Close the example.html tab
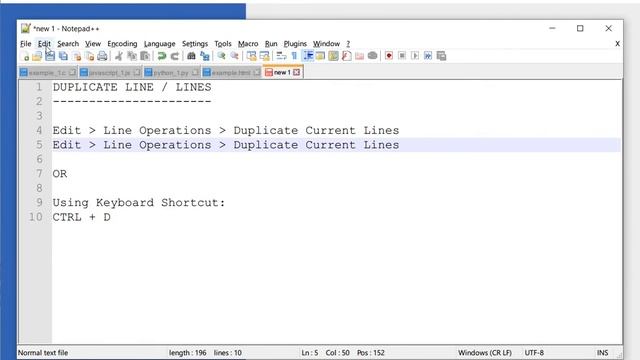Viewport: 640px width, 360px height. tap(256, 73)
